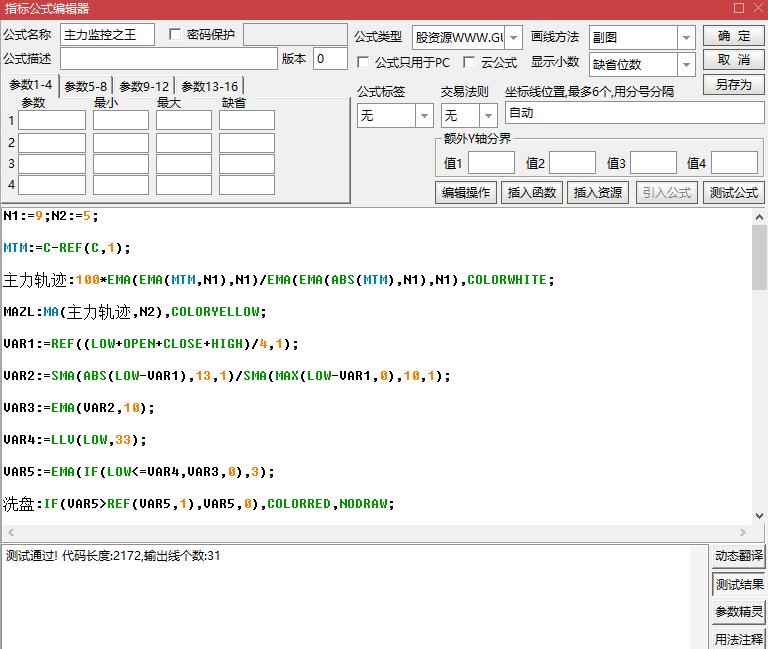
Task: Click the 确定 confirm button
Action: (x=733, y=36)
